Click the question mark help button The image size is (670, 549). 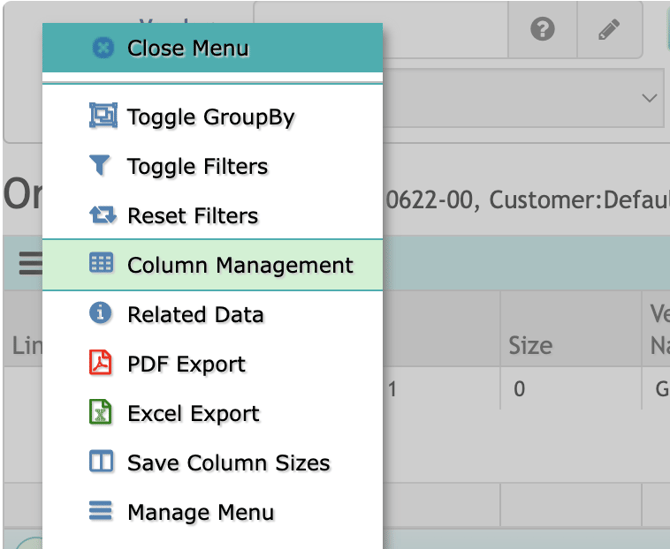pos(542,30)
